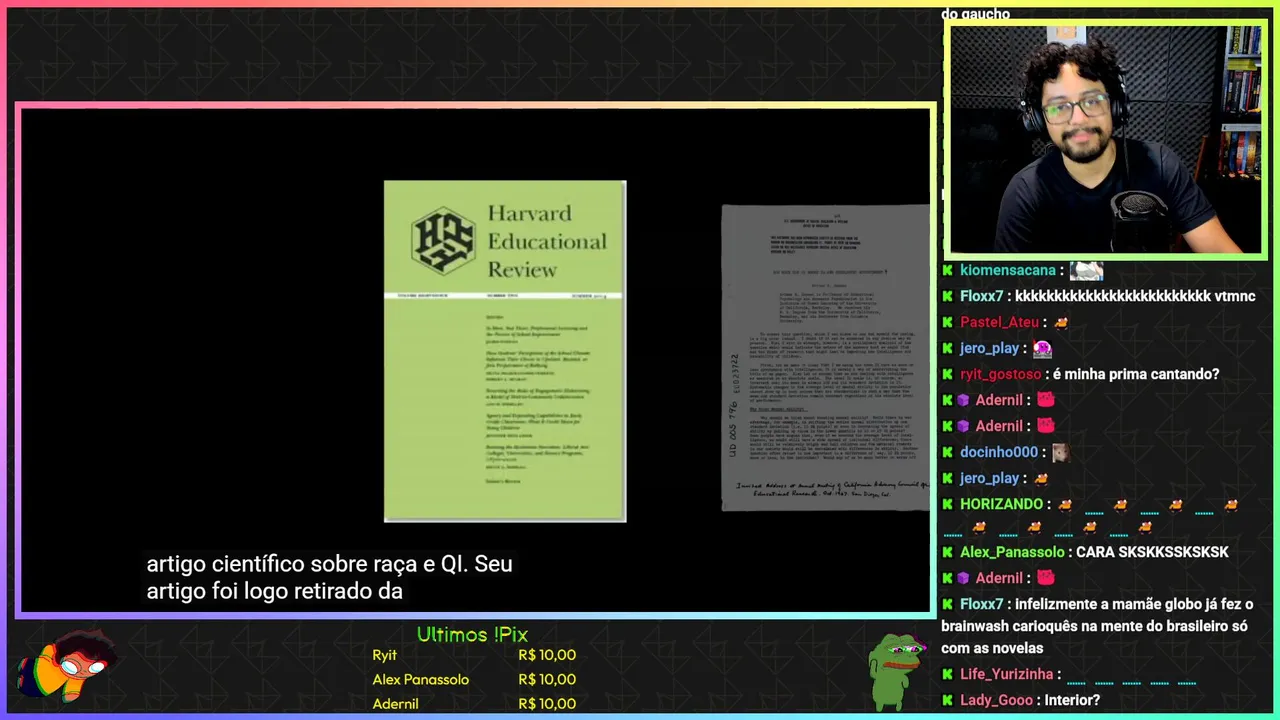Click the Kick badge beside docinho000
Image resolution: width=1280 pixels, height=720 pixels.
[947, 452]
